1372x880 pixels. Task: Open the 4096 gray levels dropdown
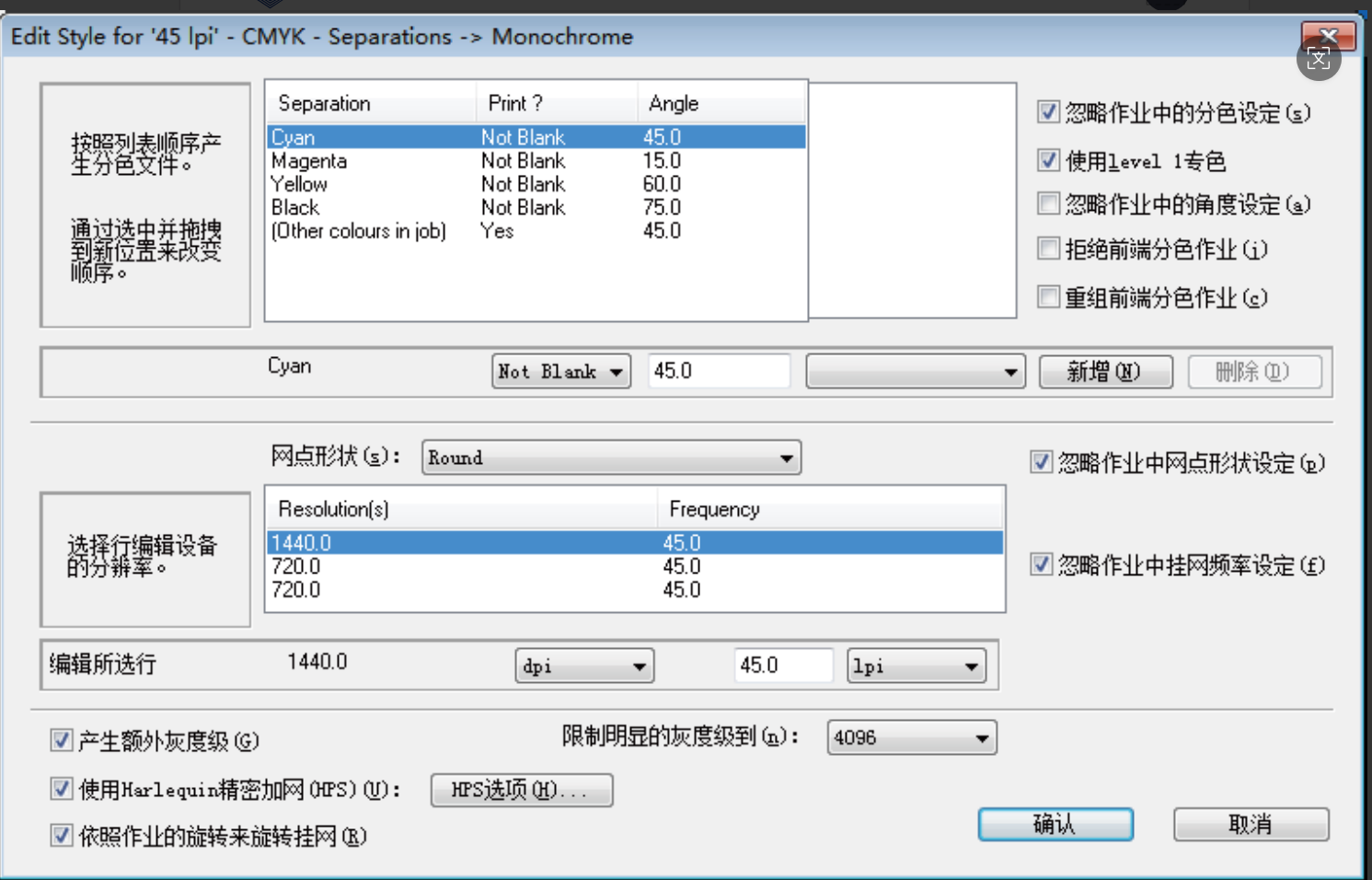point(911,737)
